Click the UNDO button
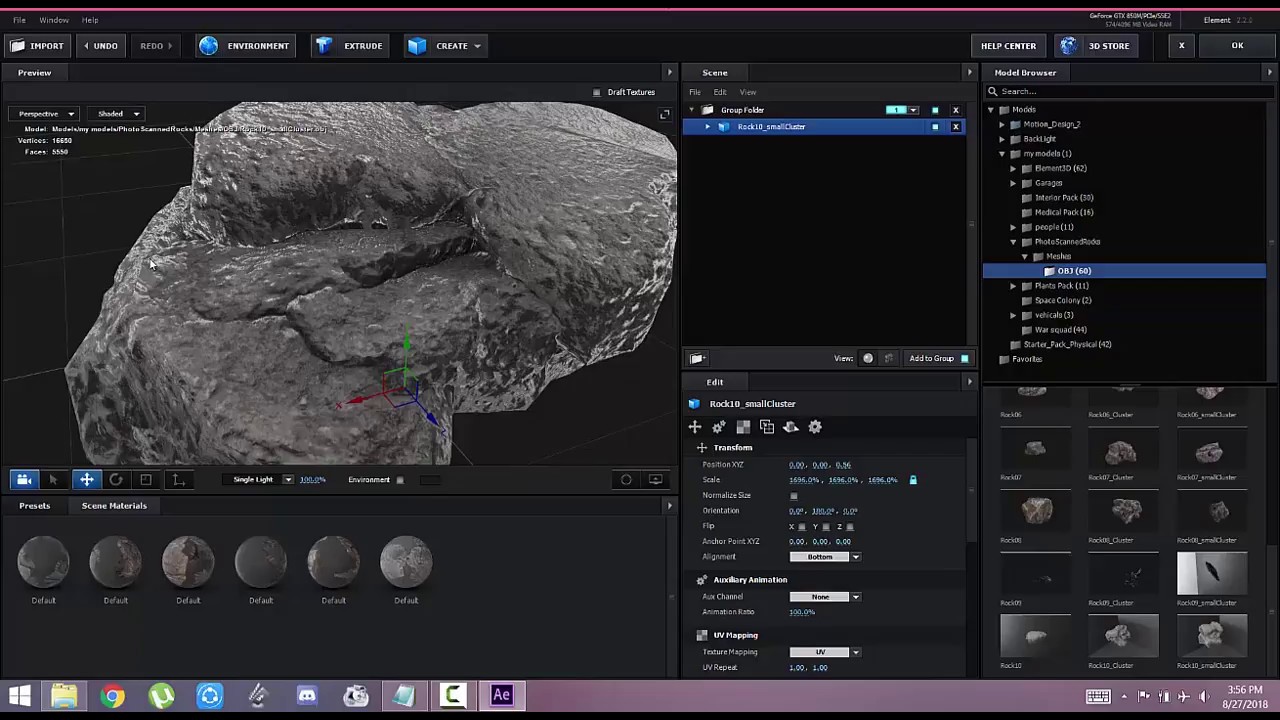1280x720 pixels. [101, 46]
